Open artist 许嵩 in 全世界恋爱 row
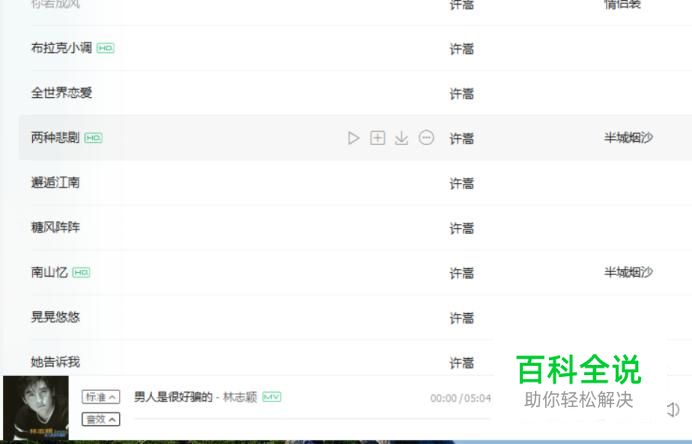The width and height of the screenshot is (692, 444). click(462, 94)
